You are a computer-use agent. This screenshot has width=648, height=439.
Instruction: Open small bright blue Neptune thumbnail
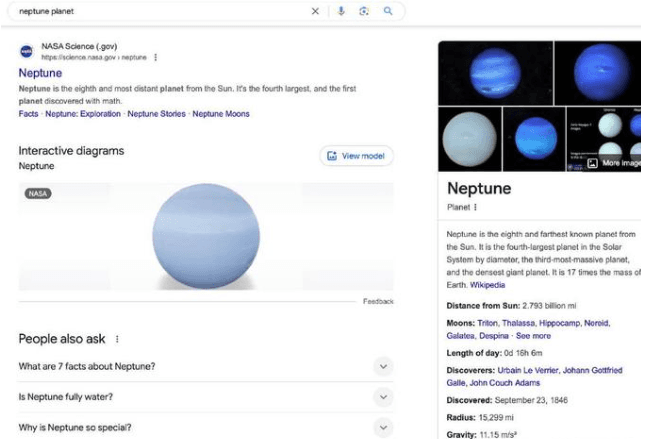pos(534,139)
